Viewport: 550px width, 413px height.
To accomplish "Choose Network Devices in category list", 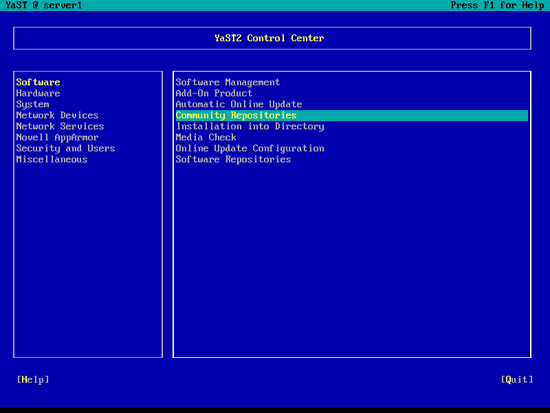I will pyautogui.click(x=57, y=115).
